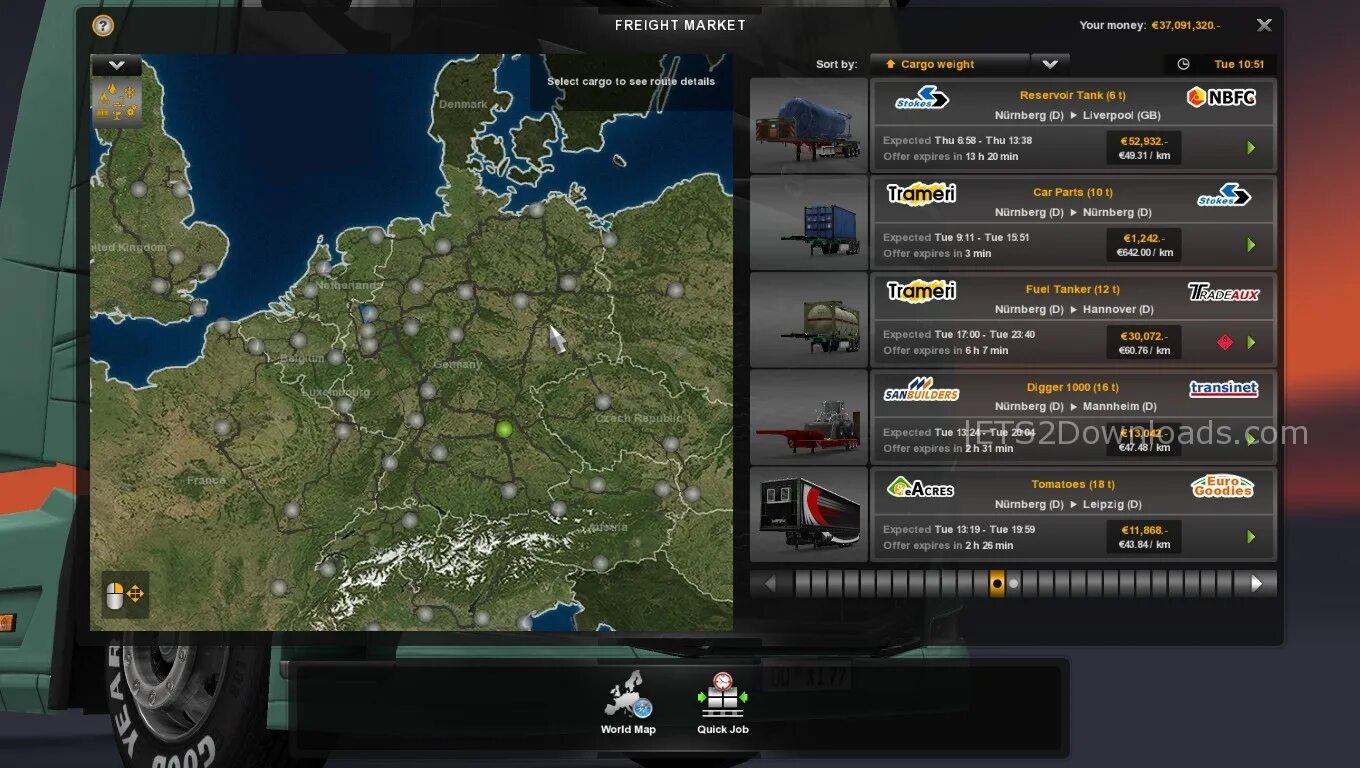The height and width of the screenshot is (768, 1360).
Task: Close the Freight Market window
Action: [1264, 26]
